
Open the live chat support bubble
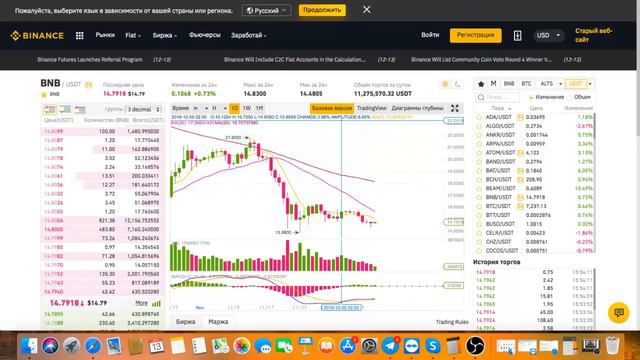point(619,313)
